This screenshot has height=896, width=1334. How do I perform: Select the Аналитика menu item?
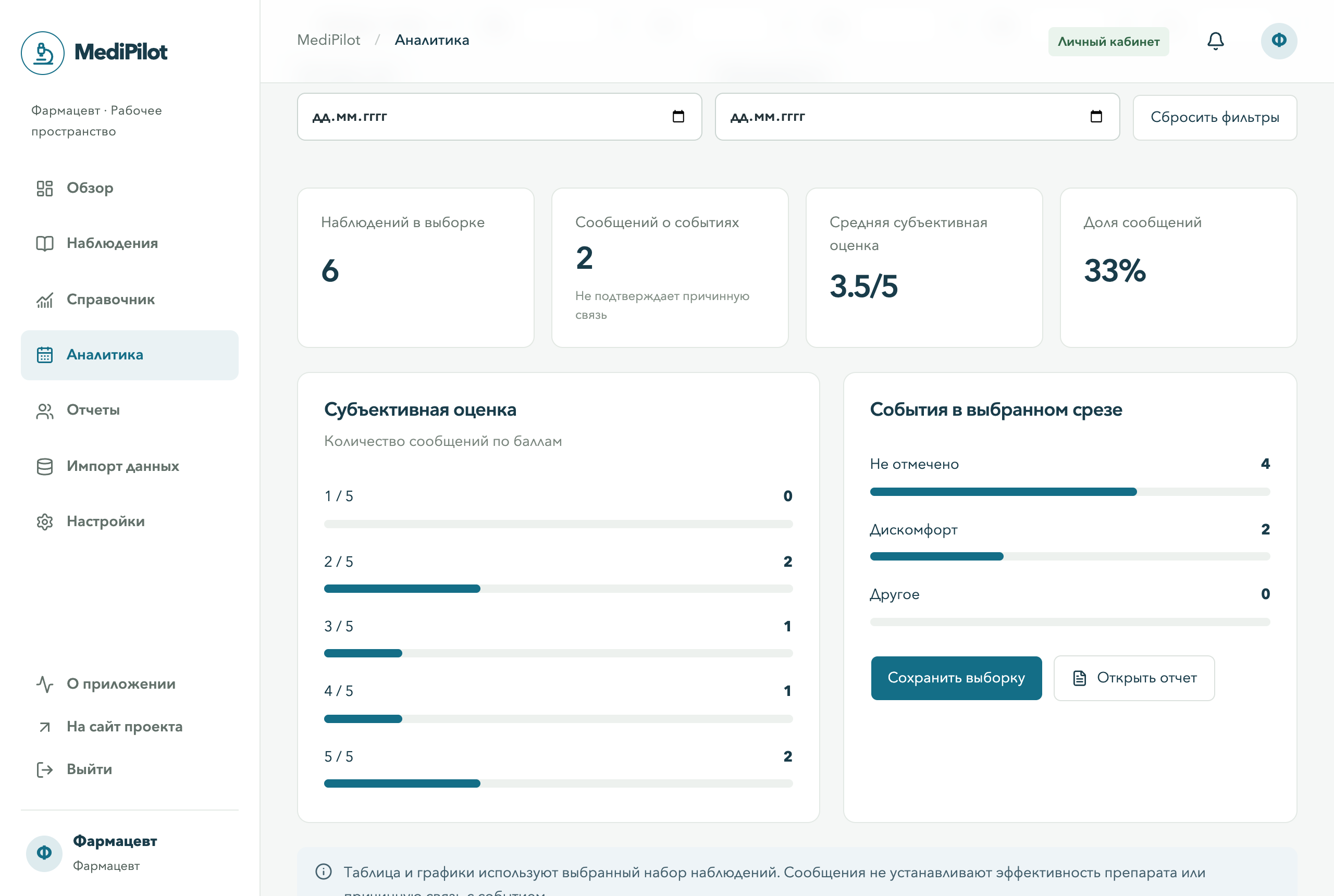tap(130, 355)
